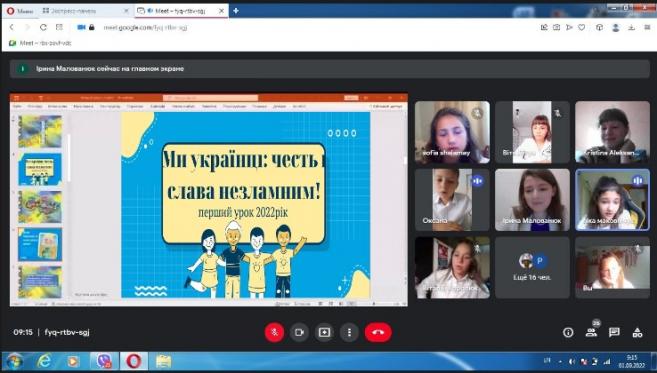Open the Meet bookmark in bookmarks bar
This screenshot has width=657, height=373.
point(40,43)
